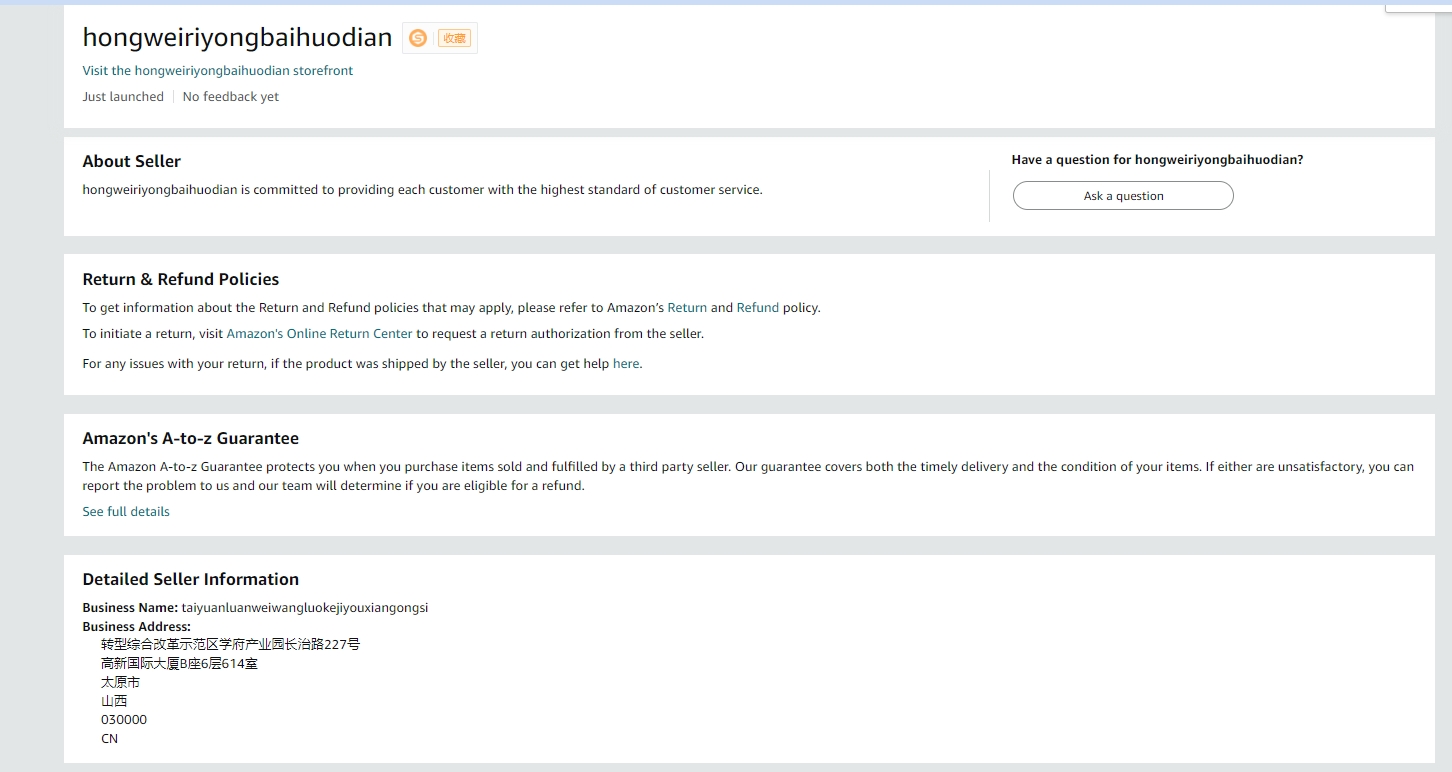Click the Return & Refund Policies heading
This screenshot has height=772, width=1452.
(181, 279)
